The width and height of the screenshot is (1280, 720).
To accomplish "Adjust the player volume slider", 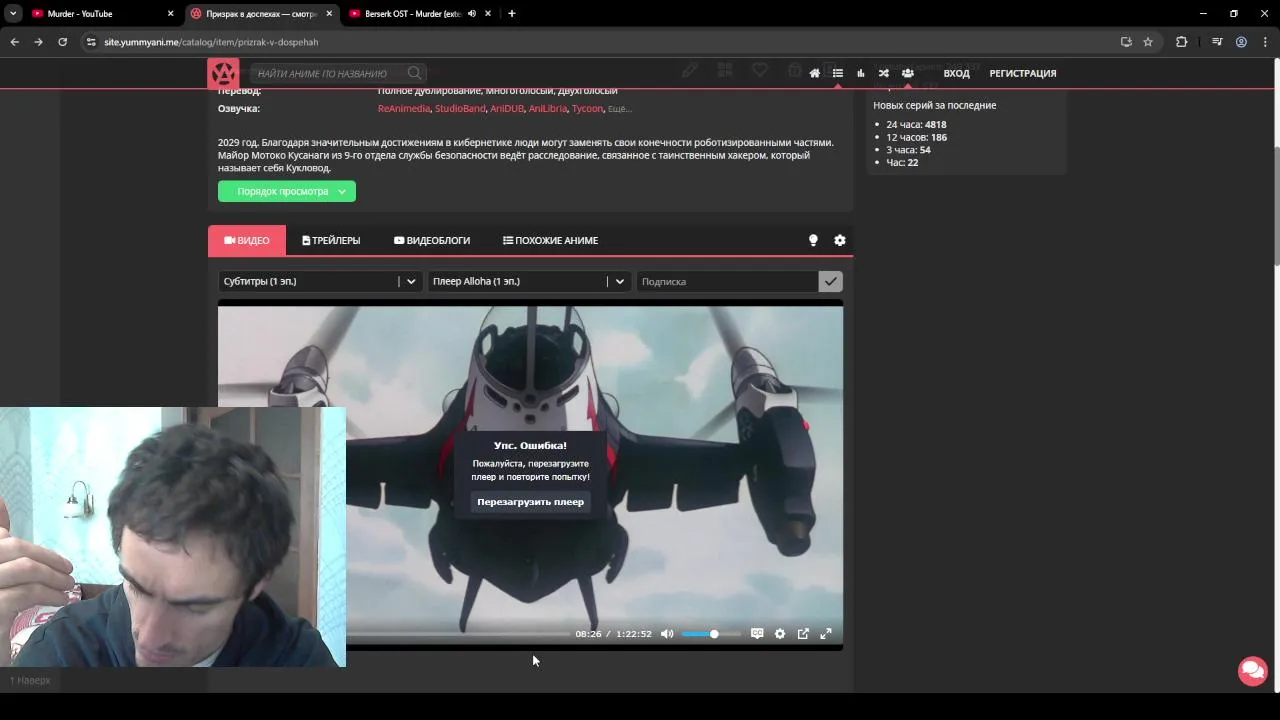I will (711, 634).
